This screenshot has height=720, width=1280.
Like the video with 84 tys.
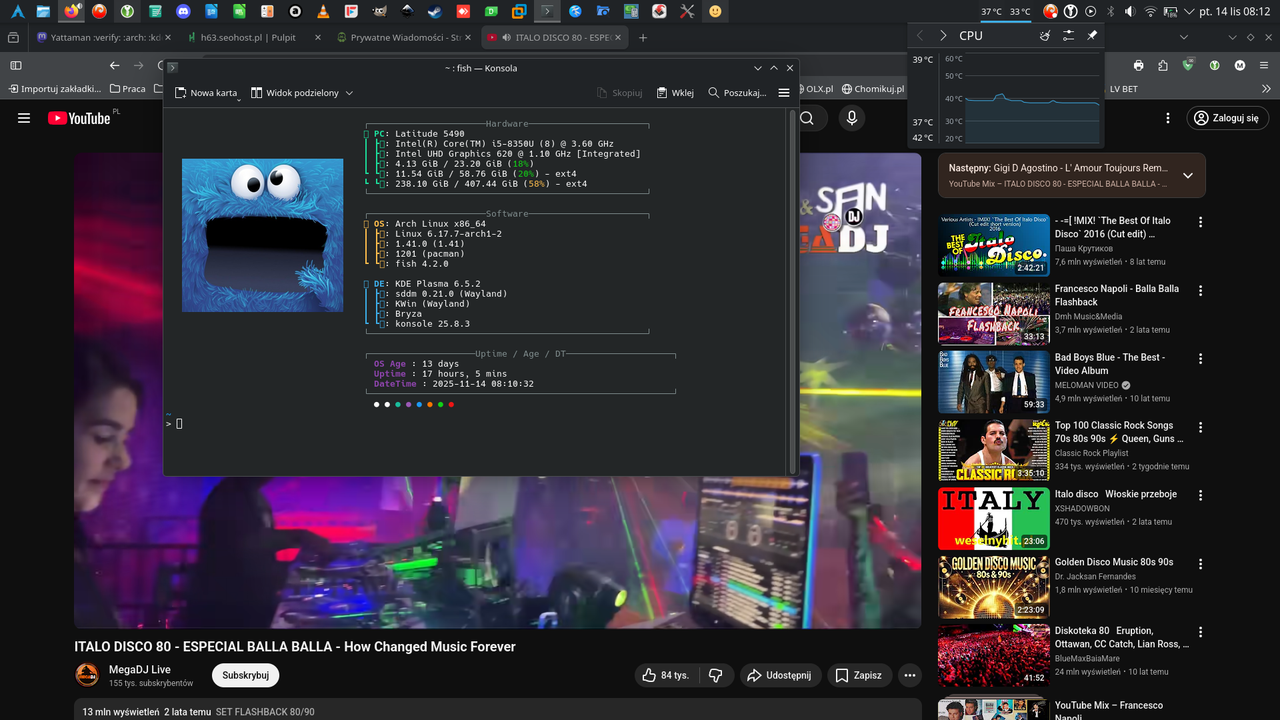(668, 675)
